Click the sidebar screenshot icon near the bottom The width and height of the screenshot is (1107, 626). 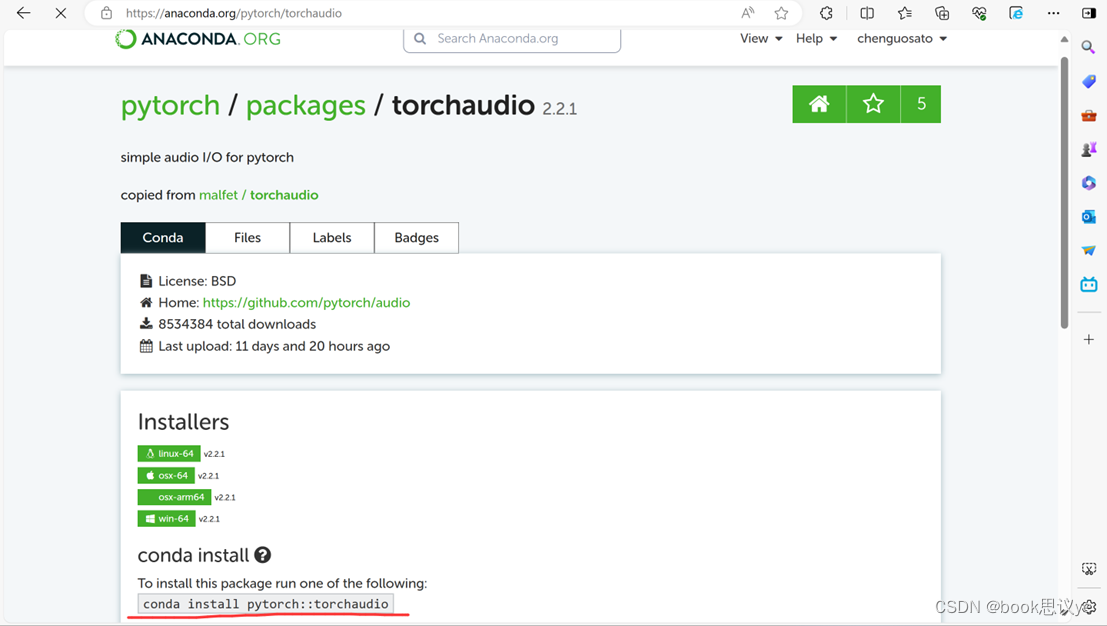1089,569
